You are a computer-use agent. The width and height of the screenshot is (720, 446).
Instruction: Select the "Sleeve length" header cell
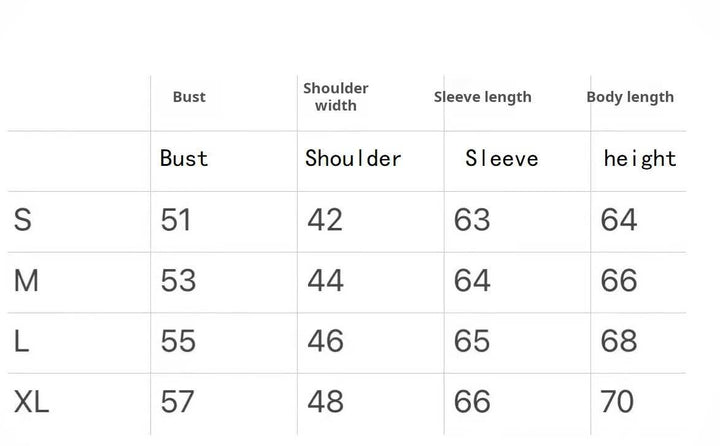483,97
